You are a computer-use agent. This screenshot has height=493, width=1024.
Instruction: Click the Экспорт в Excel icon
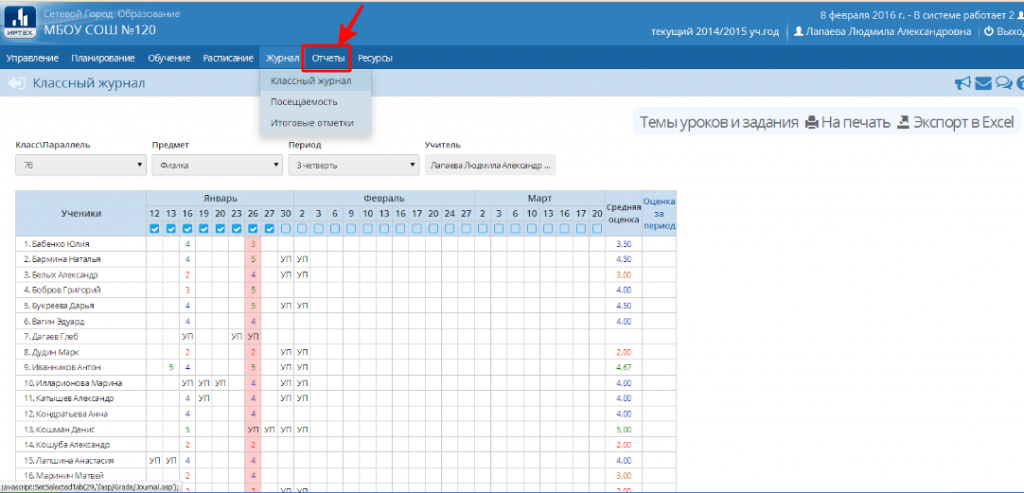(903, 123)
